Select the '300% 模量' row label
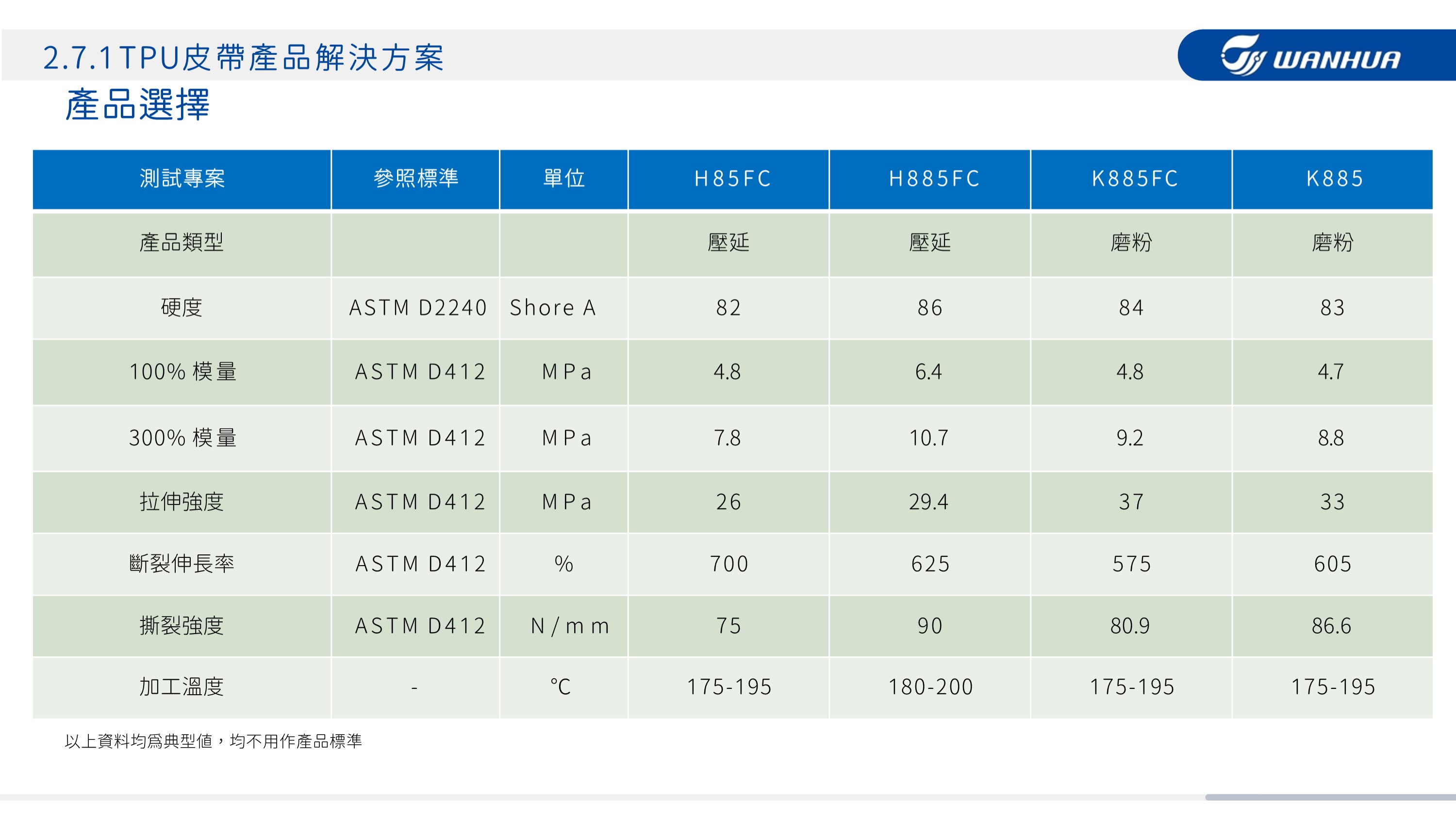Viewport: 1456px width, 819px height. (182, 438)
